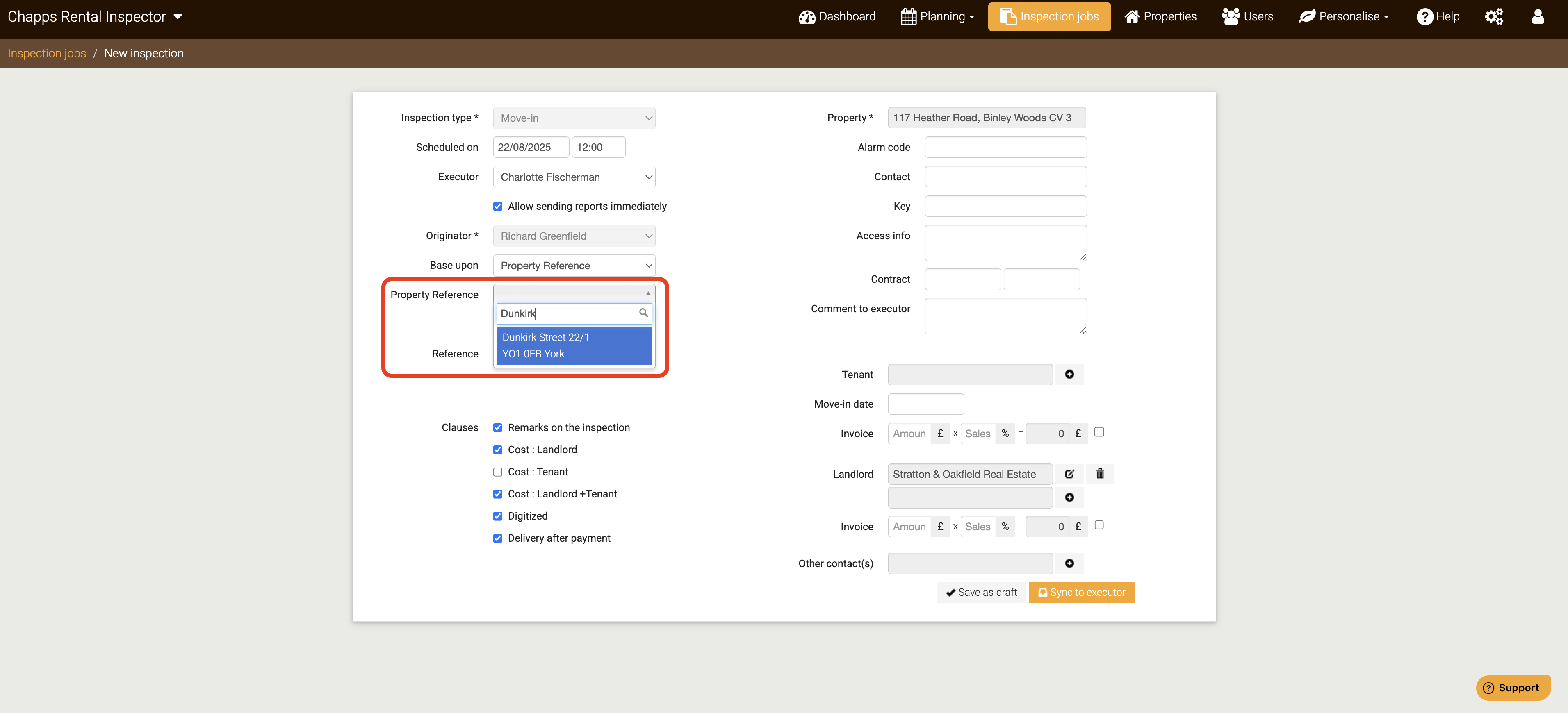Expand the Base upon dropdown
Screen dimensions: 1568x713
point(573,266)
